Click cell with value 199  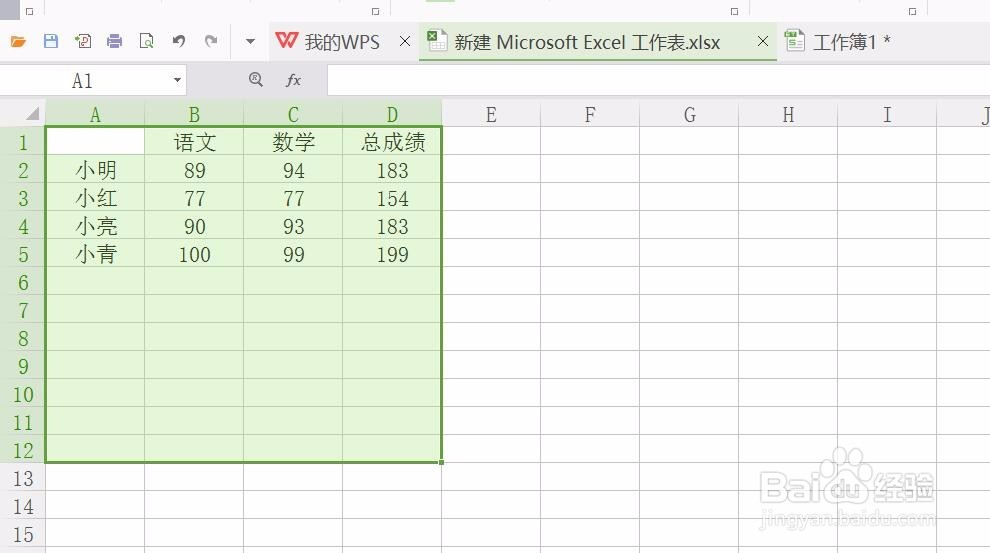[x=392, y=254]
